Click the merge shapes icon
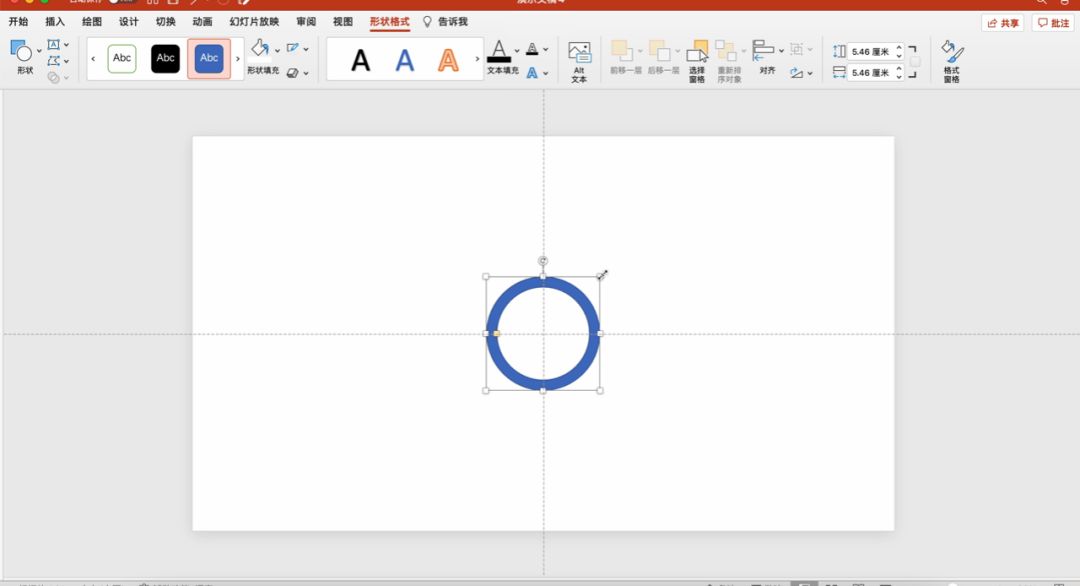 coord(53,78)
